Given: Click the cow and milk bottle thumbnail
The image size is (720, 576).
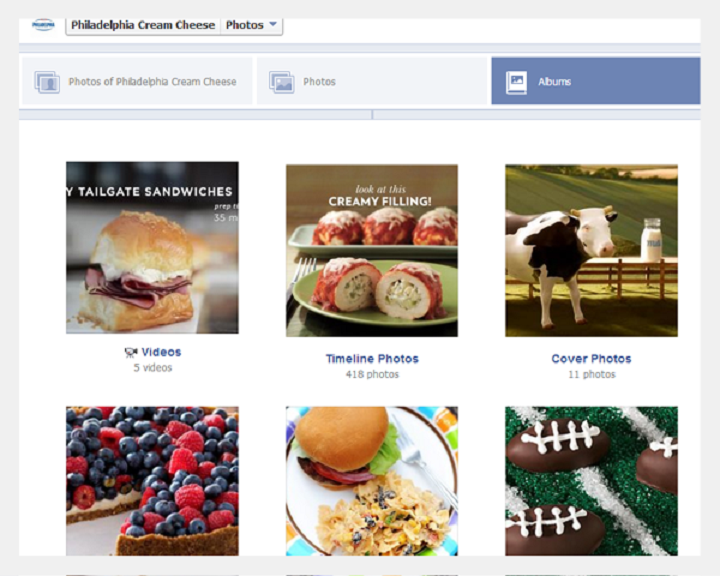Looking at the screenshot, I should pyautogui.click(x=591, y=250).
